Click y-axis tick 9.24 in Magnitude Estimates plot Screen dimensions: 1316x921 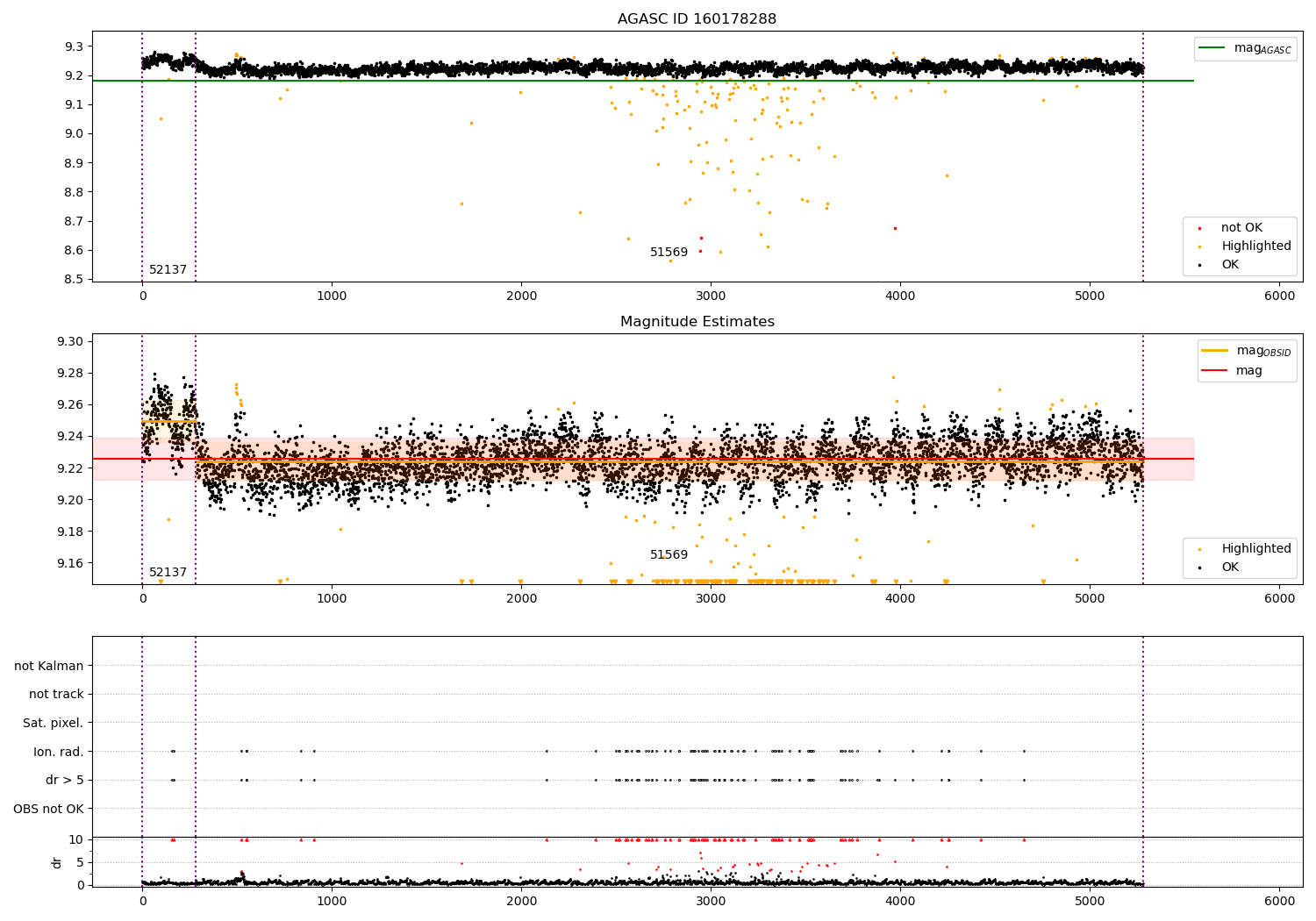pos(71,437)
